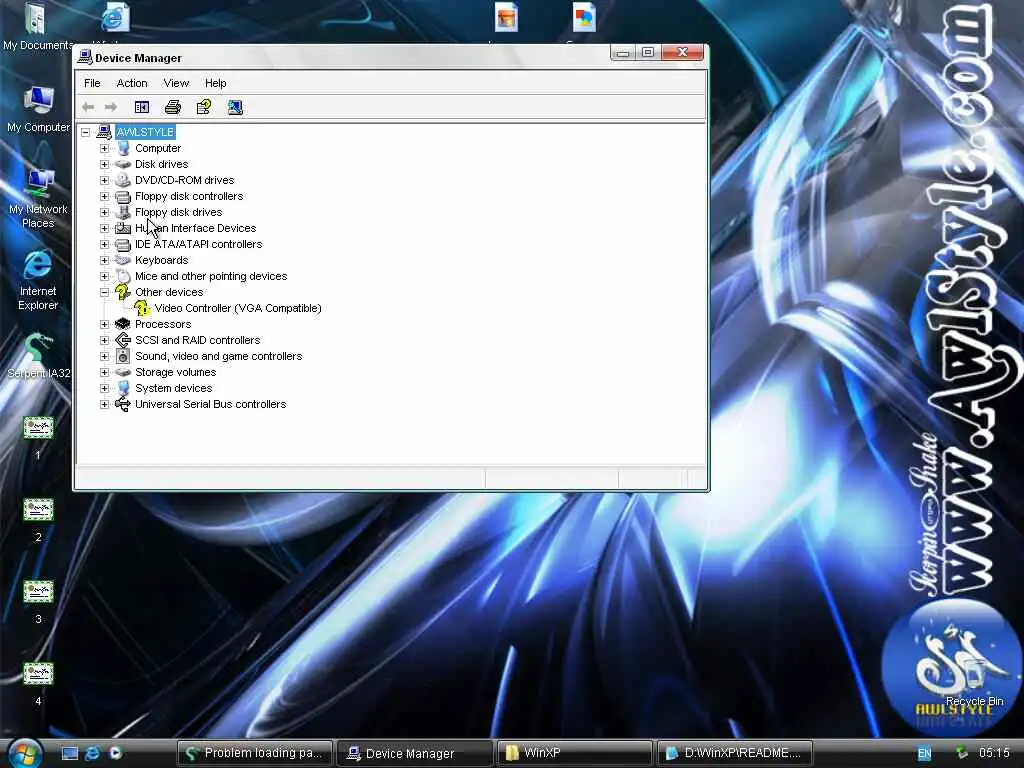Viewport: 1024px width, 768px height.
Task: Toggle the console tree pane toolbar icon
Action: coord(142,107)
